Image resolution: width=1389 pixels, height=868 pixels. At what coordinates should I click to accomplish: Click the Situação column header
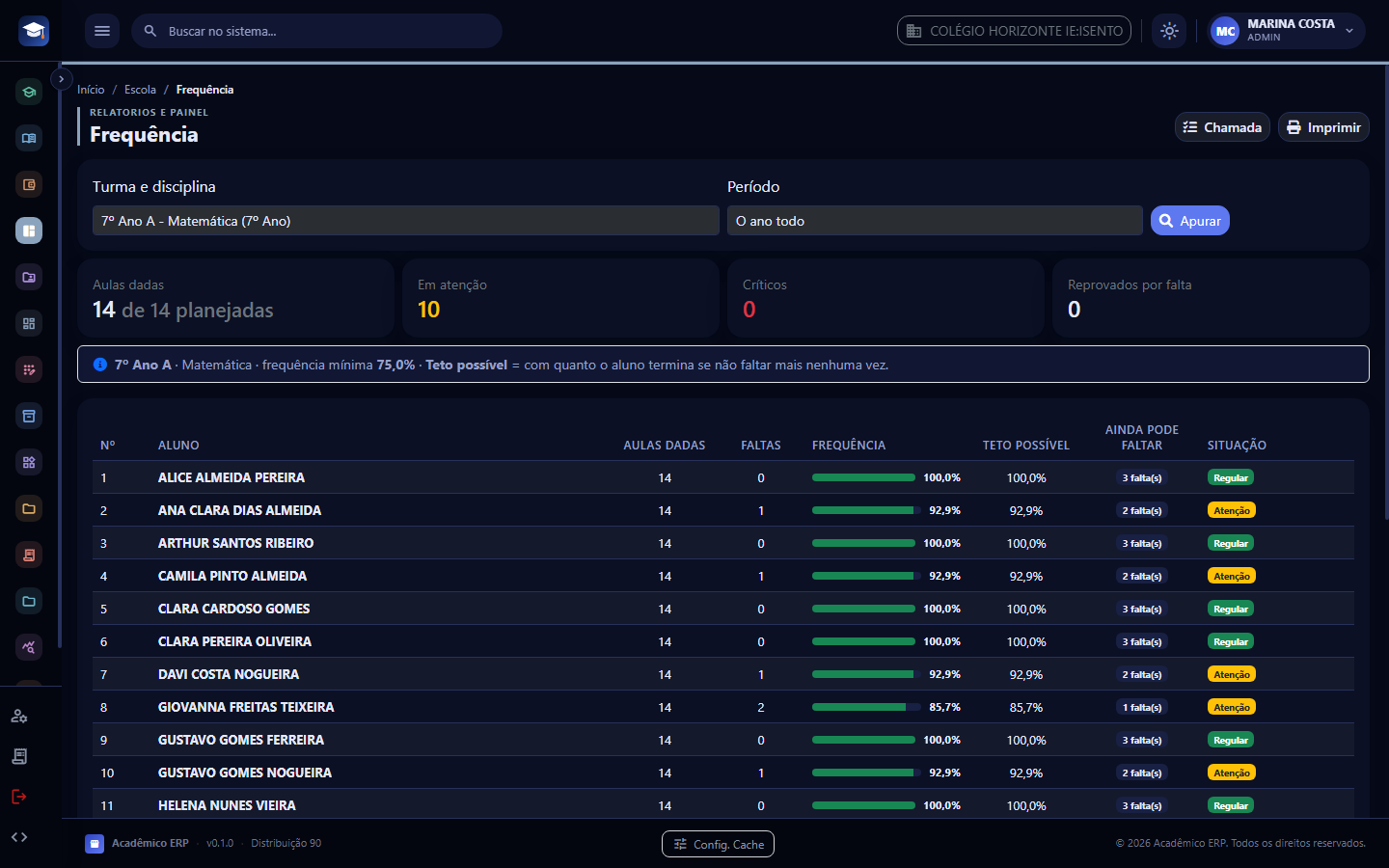click(x=1237, y=446)
